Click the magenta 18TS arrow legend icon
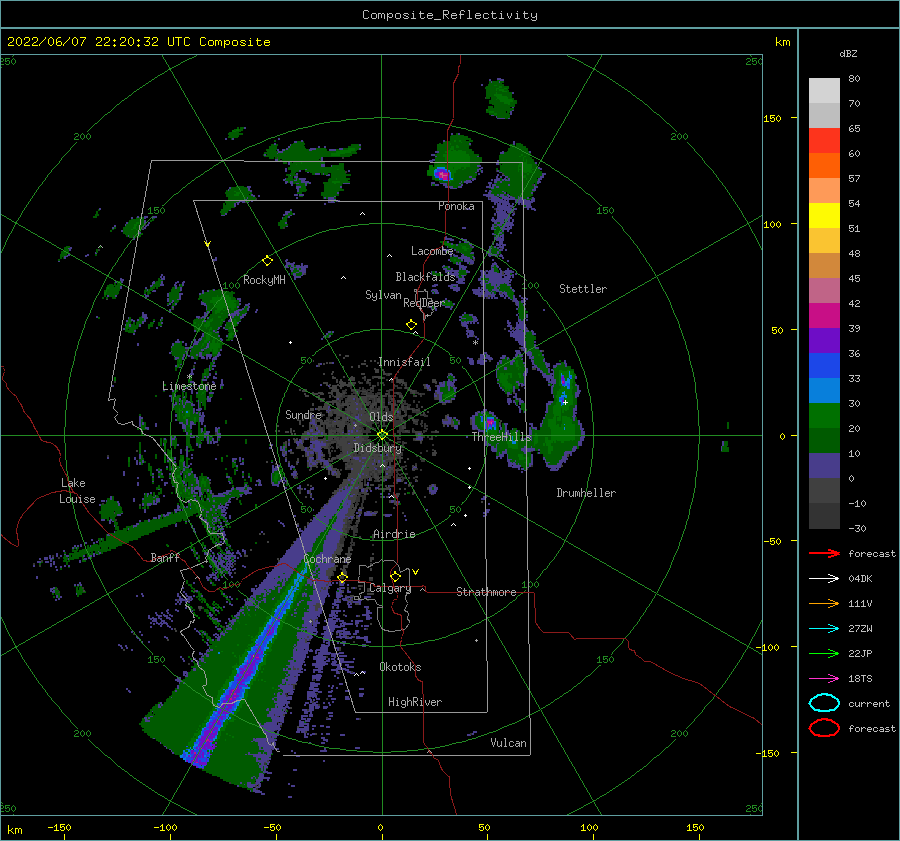The width and height of the screenshot is (900, 841). pos(824,679)
